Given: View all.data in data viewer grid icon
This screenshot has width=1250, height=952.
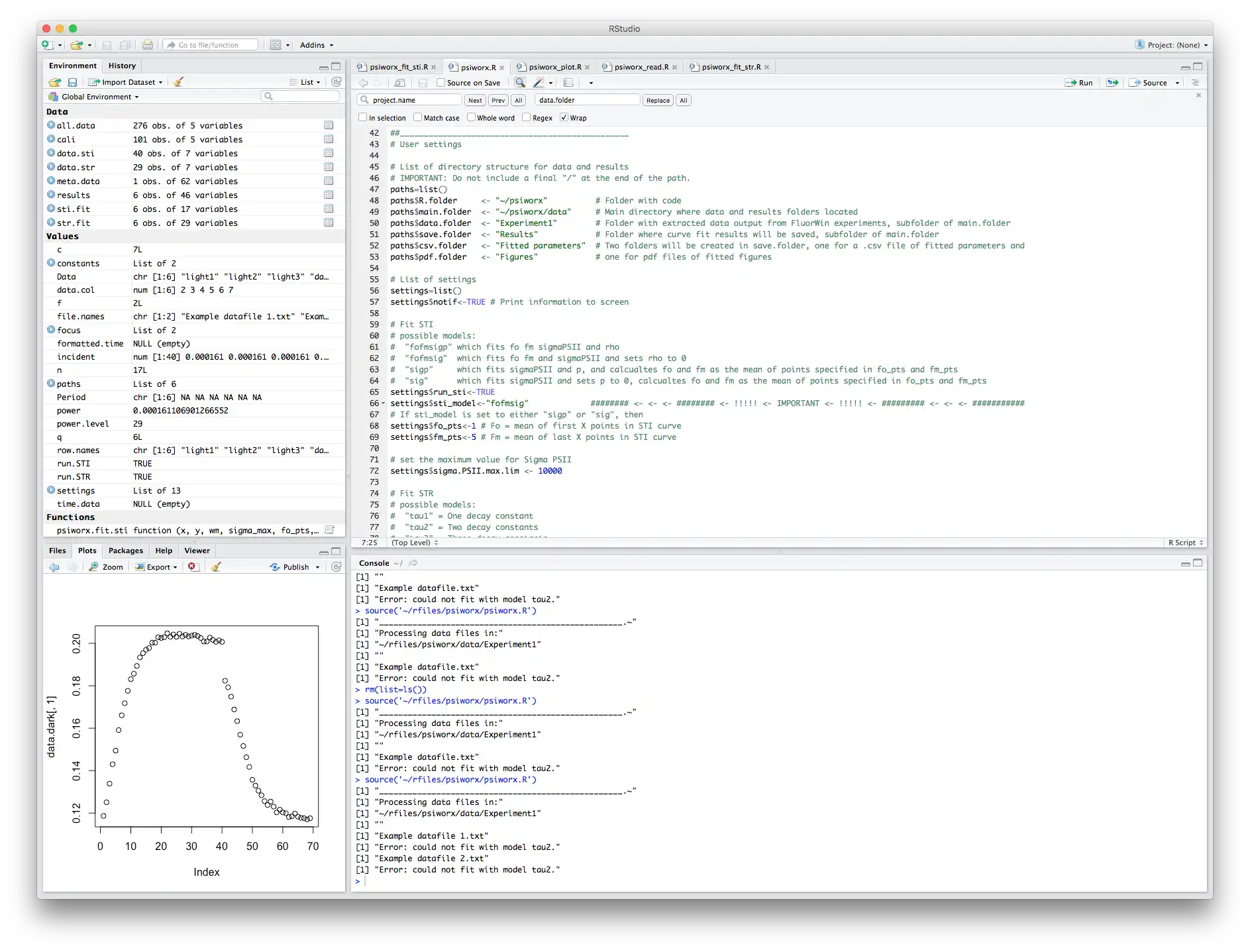Looking at the screenshot, I should 329,125.
